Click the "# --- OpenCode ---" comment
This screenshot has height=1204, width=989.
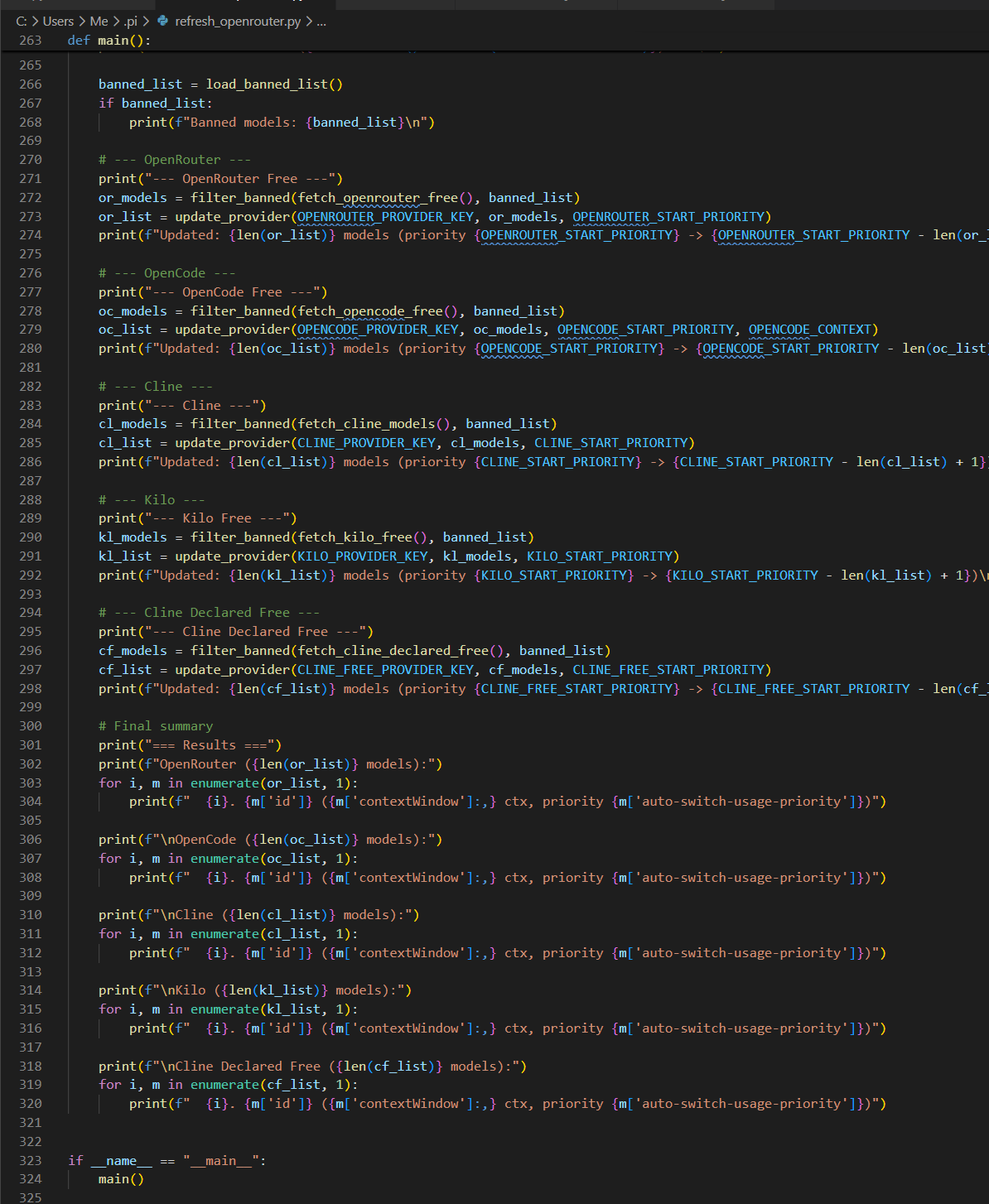tap(167, 273)
